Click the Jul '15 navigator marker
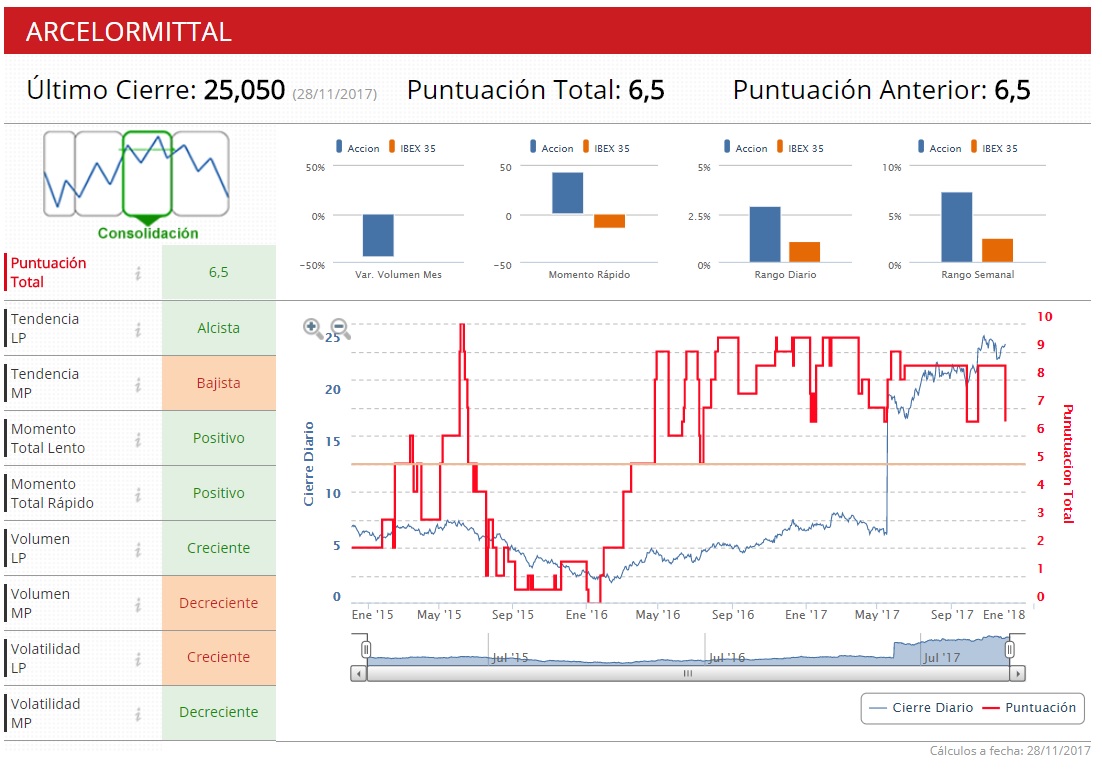Screen dimensions: 1102x774 [509, 657]
